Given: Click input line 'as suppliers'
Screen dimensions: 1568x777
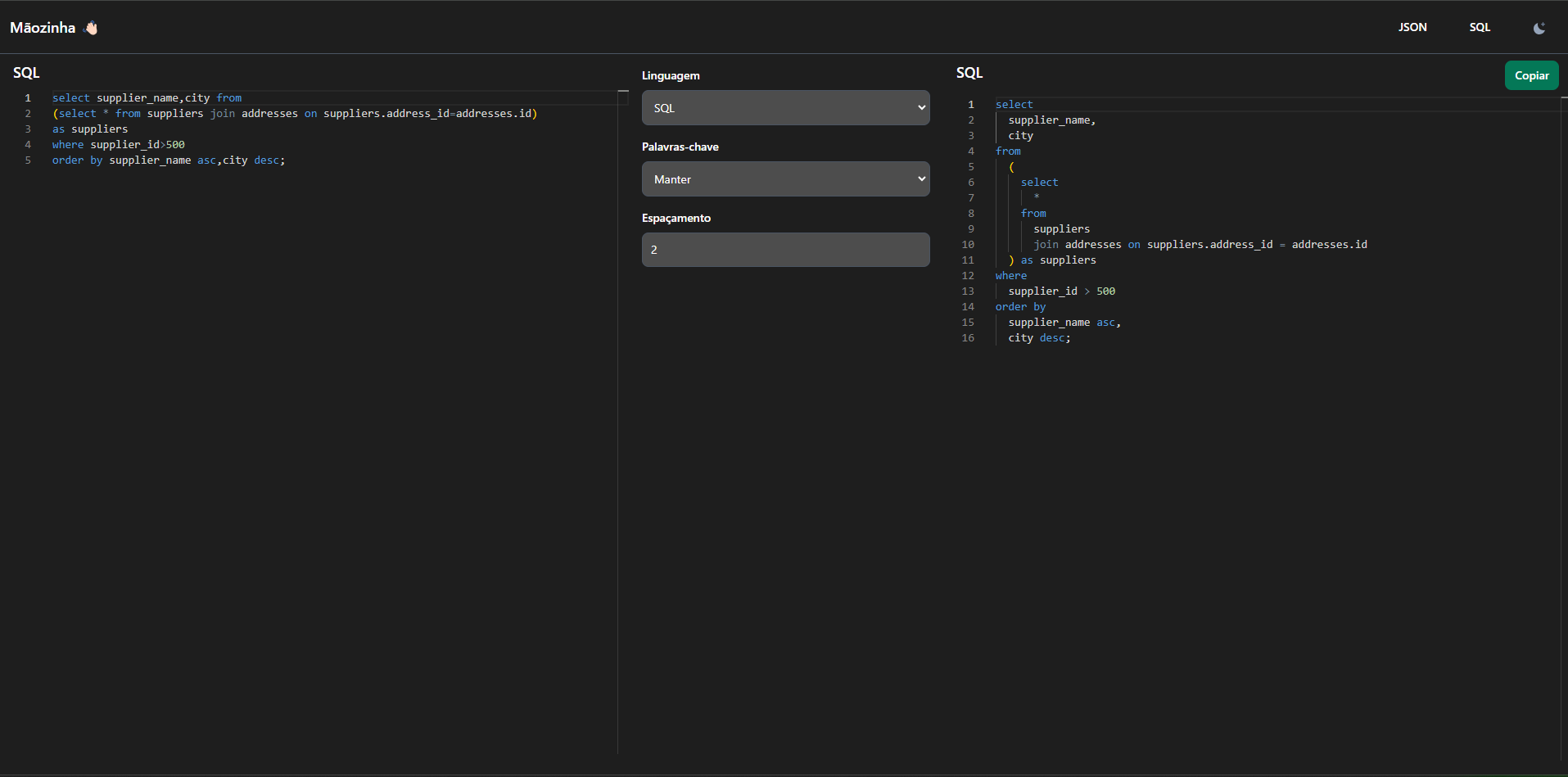Looking at the screenshot, I should click(90, 129).
